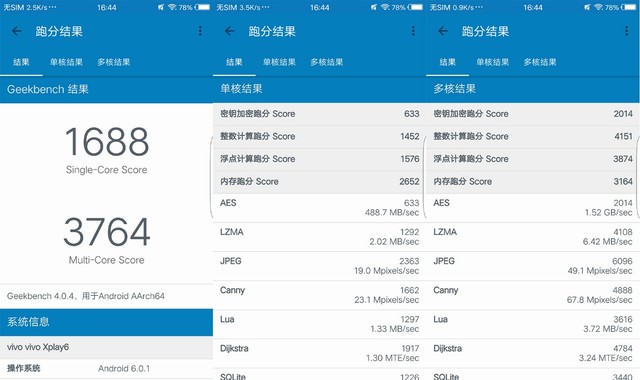Image resolution: width=640 pixels, height=380 pixels.
Task: Tap single-core Lua 1.33 MB/sec row
Action: [x=320, y=324]
